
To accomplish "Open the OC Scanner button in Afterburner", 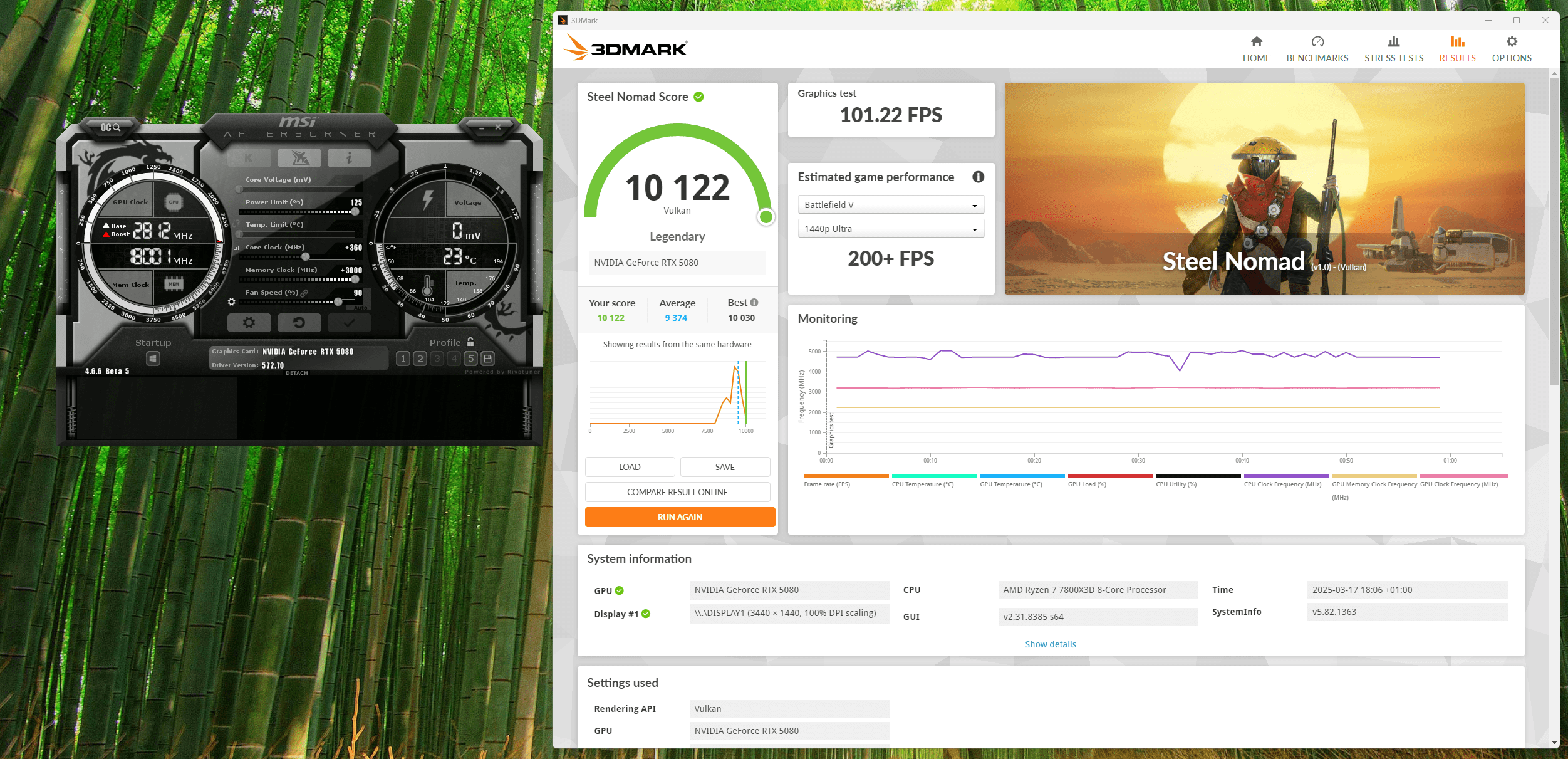I will coord(110,127).
